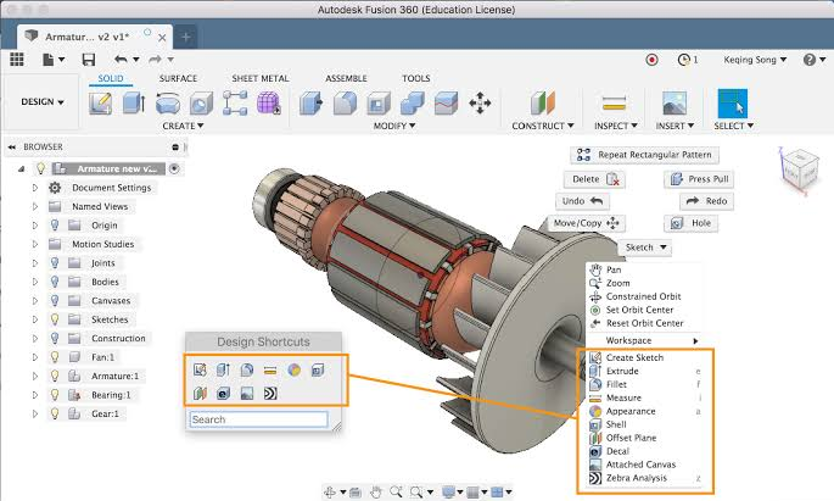Open the job status clock icon
Screen dimensions: 834x501
[x=683, y=60]
